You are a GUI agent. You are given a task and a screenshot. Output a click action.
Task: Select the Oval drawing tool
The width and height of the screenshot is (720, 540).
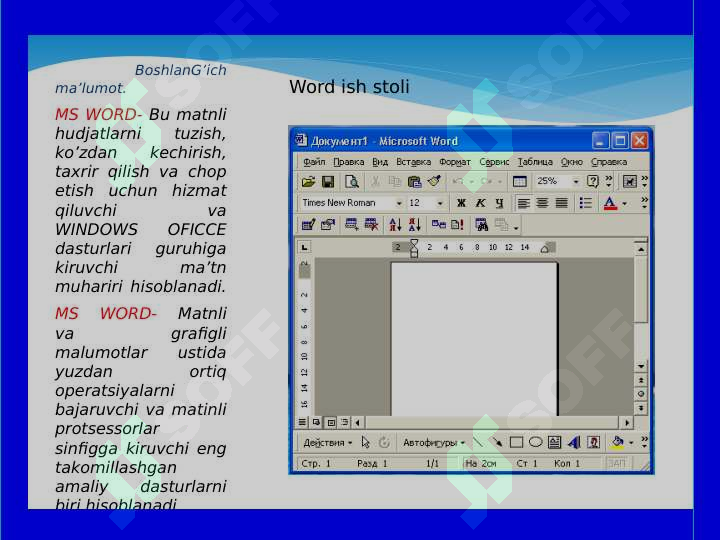(535, 442)
